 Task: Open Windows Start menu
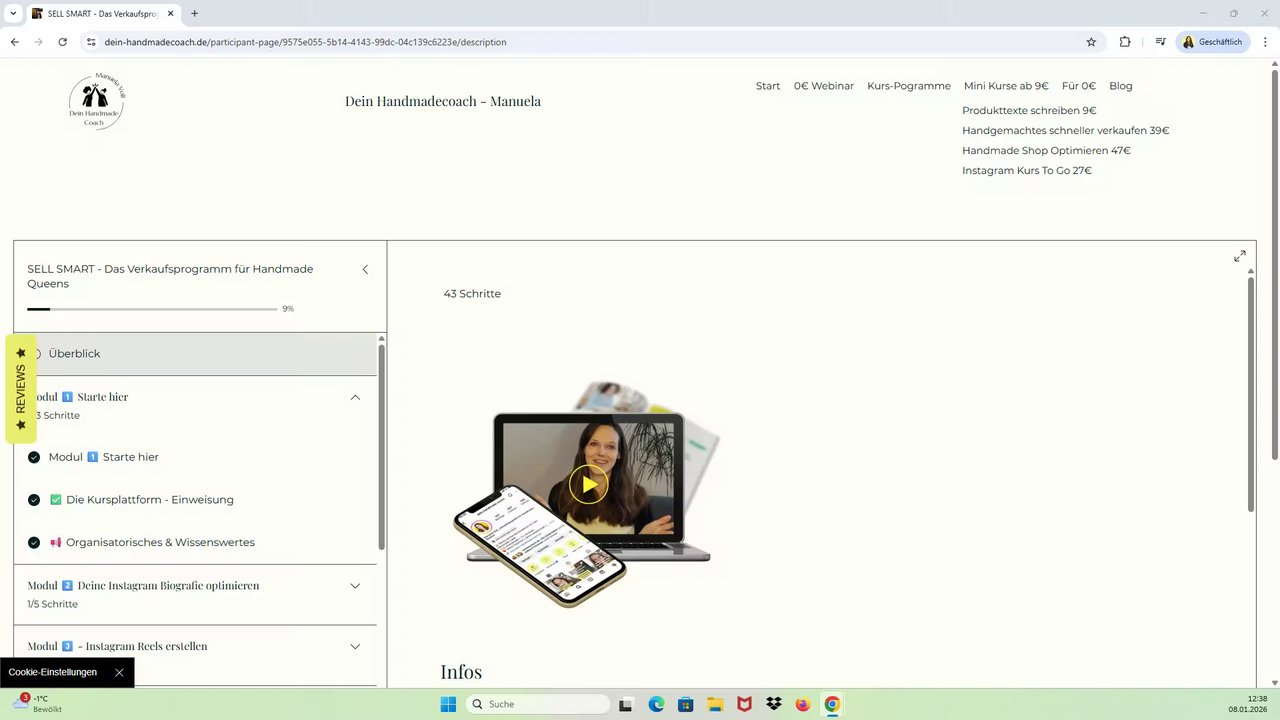[448, 704]
